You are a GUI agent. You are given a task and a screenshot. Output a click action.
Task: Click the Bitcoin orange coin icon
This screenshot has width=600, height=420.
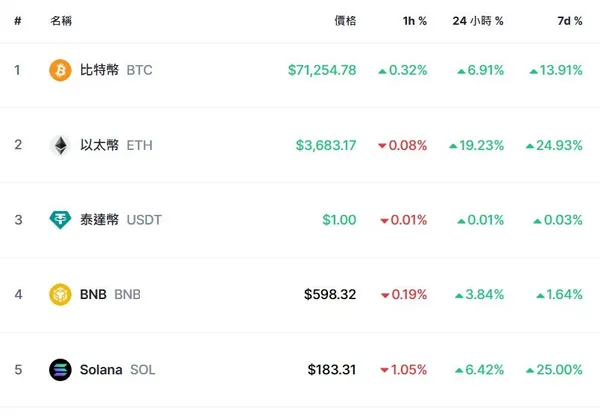coord(61,70)
